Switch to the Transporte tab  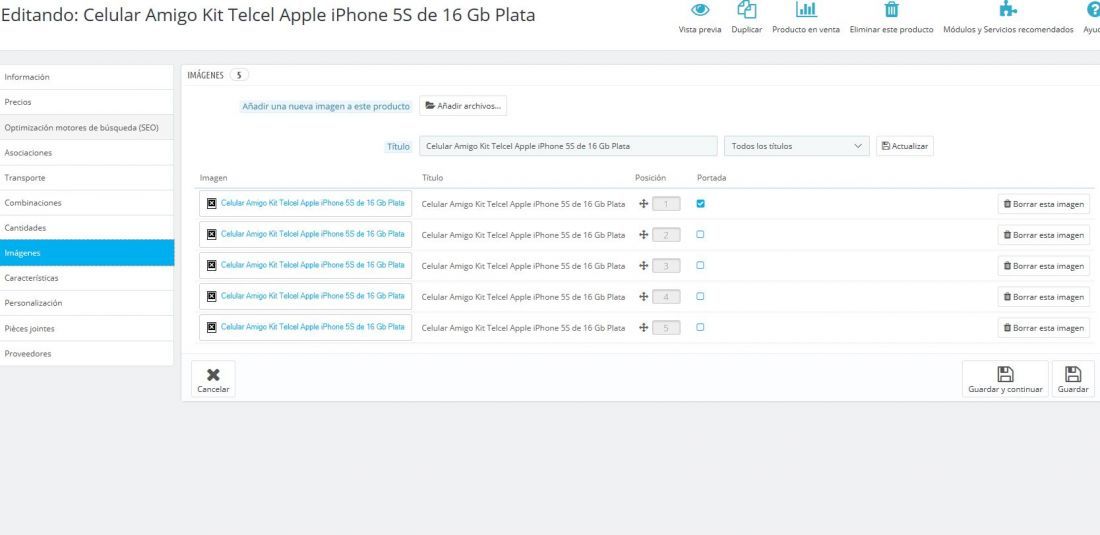point(86,178)
